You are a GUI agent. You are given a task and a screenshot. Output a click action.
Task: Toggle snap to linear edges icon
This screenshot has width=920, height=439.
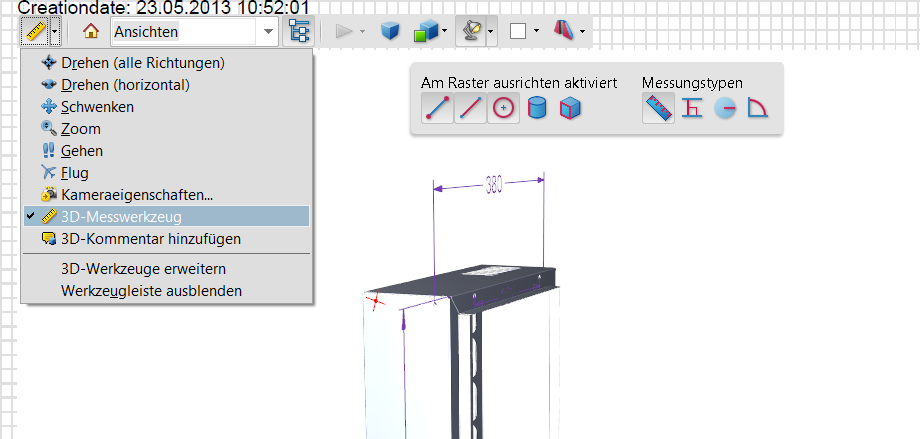tap(471, 109)
